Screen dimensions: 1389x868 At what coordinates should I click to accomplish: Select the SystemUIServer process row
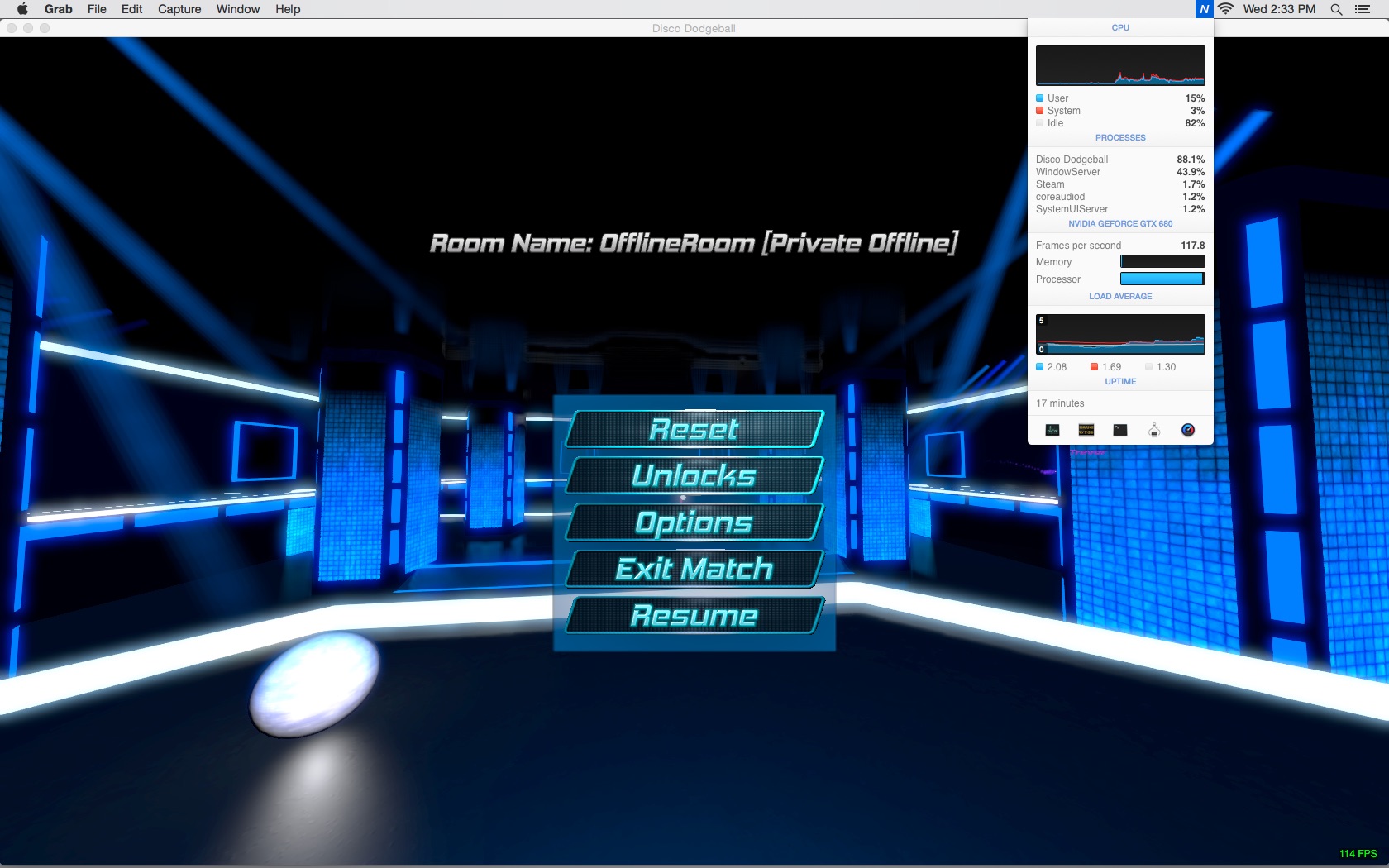pyautogui.click(x=1120, y=209)
